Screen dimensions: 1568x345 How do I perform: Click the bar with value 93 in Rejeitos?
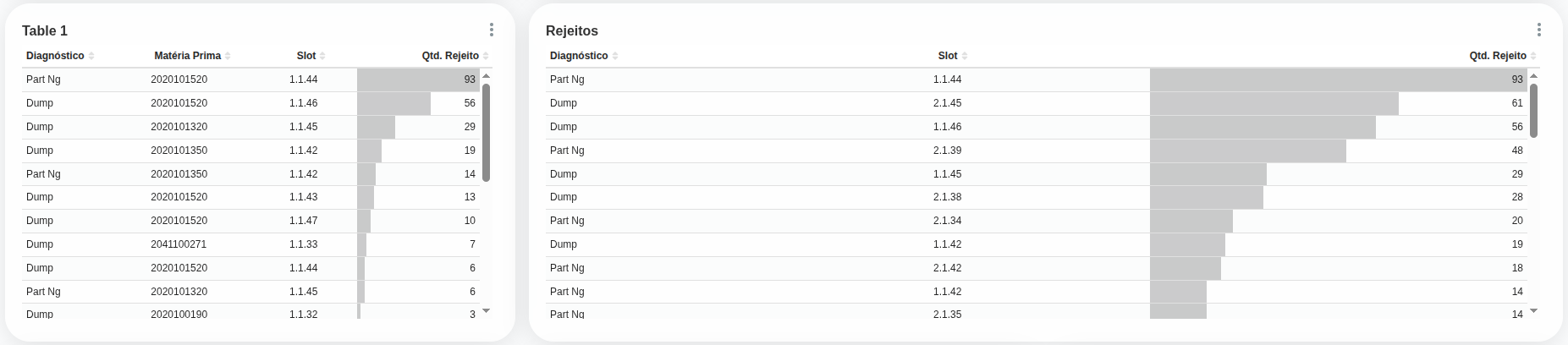click(x=1337, y=79)
